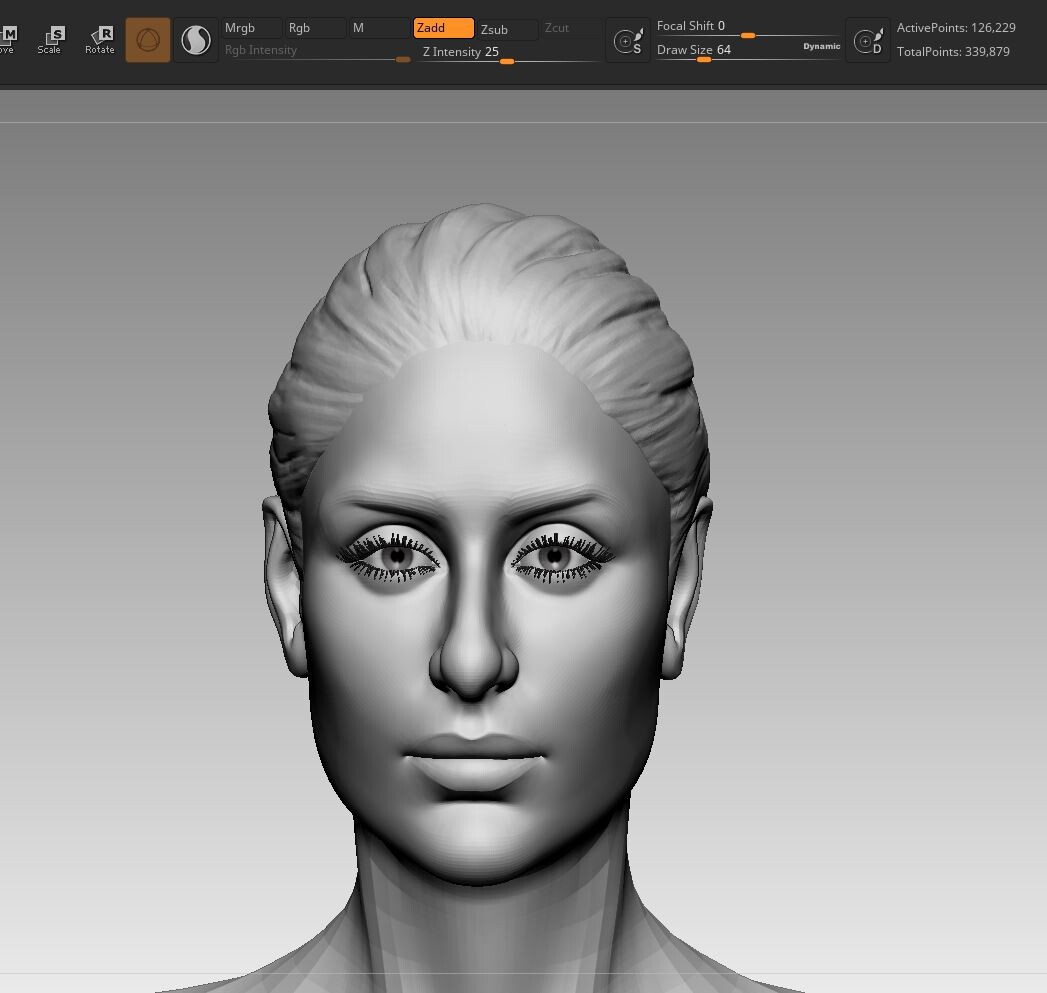Expand the M material mode selector
The width and height of the screenshot is (1047, 993).
tap(379, 28)
